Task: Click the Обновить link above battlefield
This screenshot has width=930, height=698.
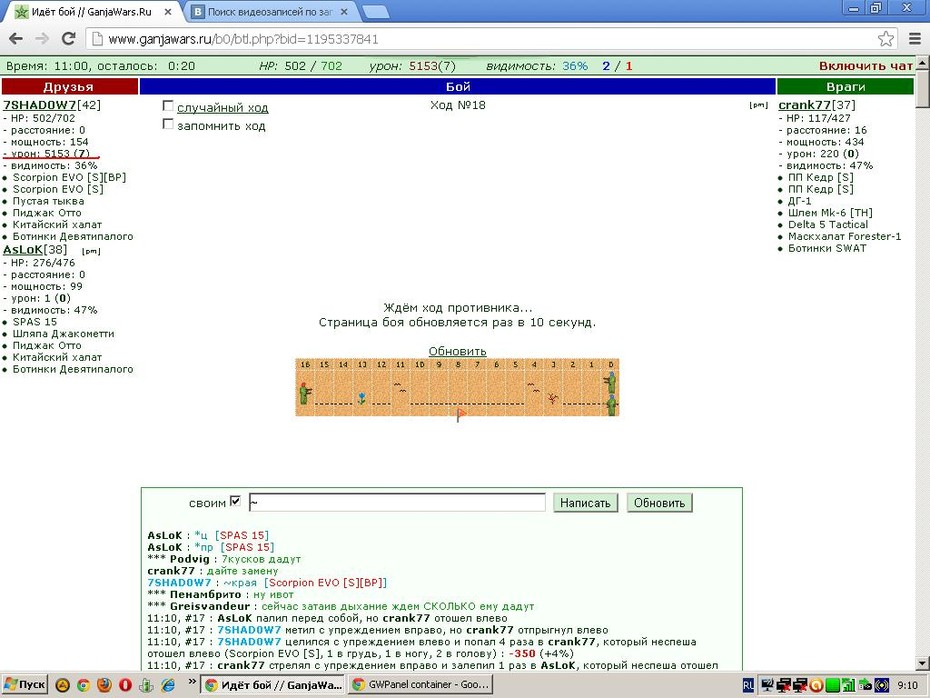Action: click(457, 351)
